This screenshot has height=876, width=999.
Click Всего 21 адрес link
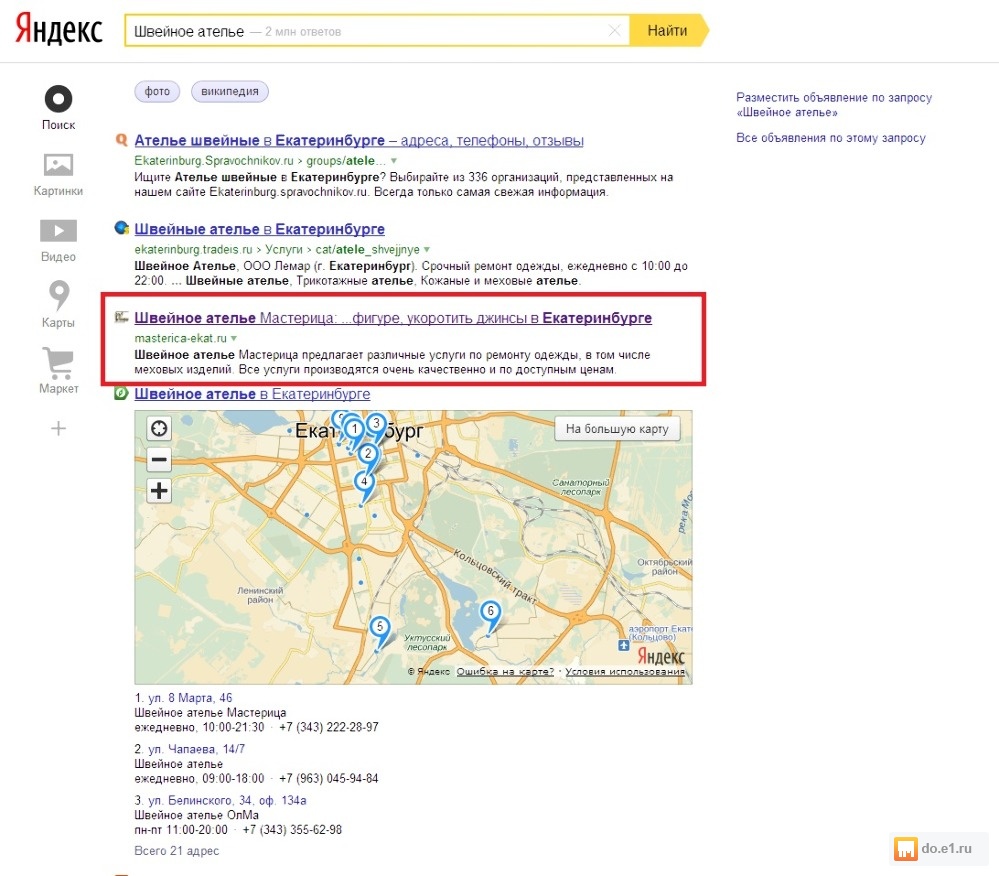coord(176,851)
